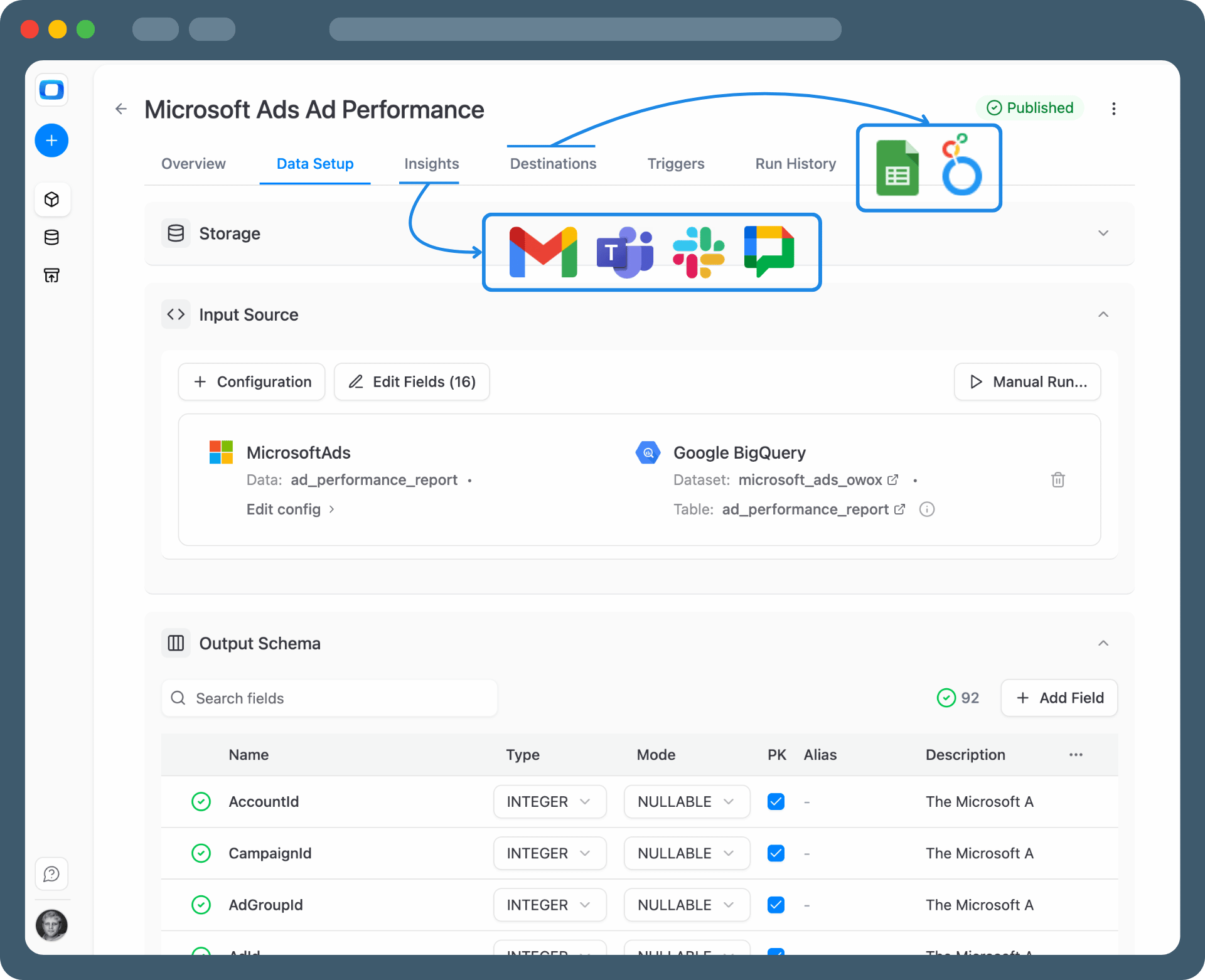Screen dimensions: 1205x980
Task: Toggle the CampaignId PK checkbox
Action: click(776, 853)
